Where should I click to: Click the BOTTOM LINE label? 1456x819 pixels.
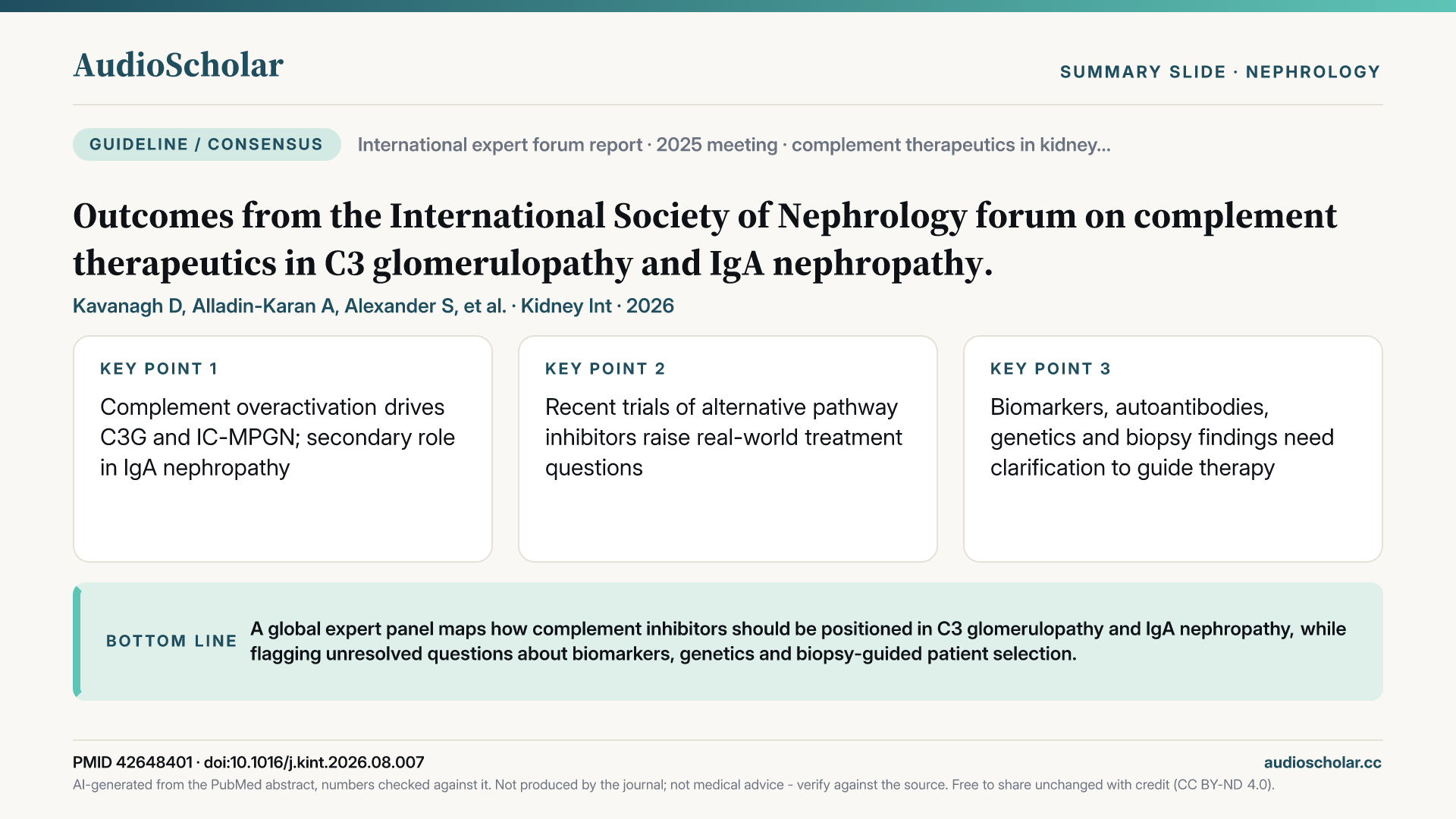coord(171,641)
